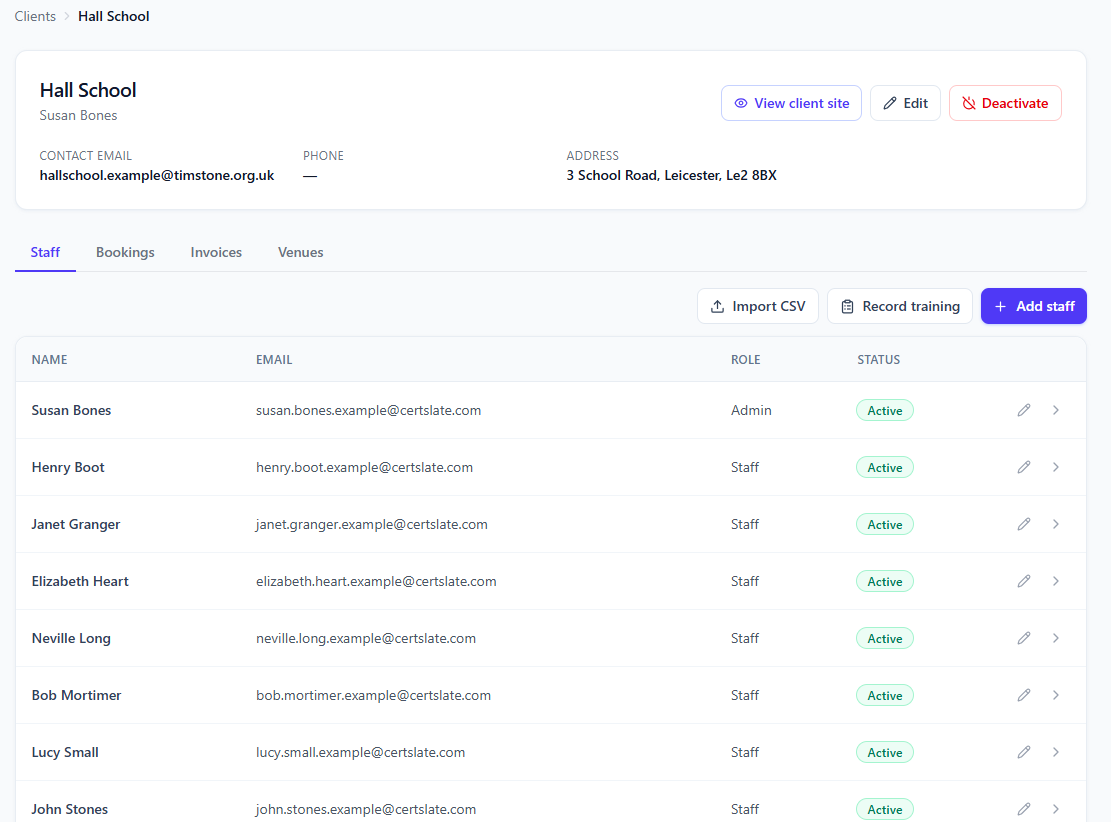Click the Add staff button
This screenshot has height=822, width=1111.
coord(1034,306)
